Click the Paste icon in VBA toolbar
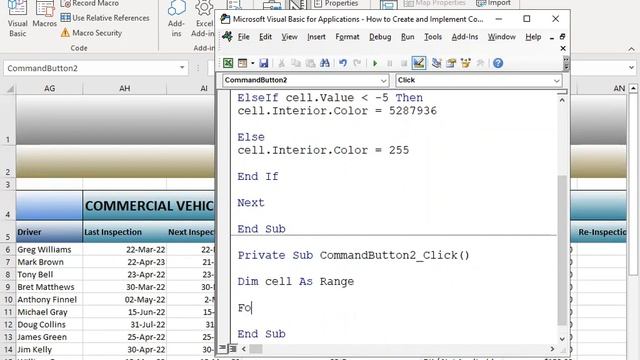This screenshot has width=640, height=360. pos(310,63)
